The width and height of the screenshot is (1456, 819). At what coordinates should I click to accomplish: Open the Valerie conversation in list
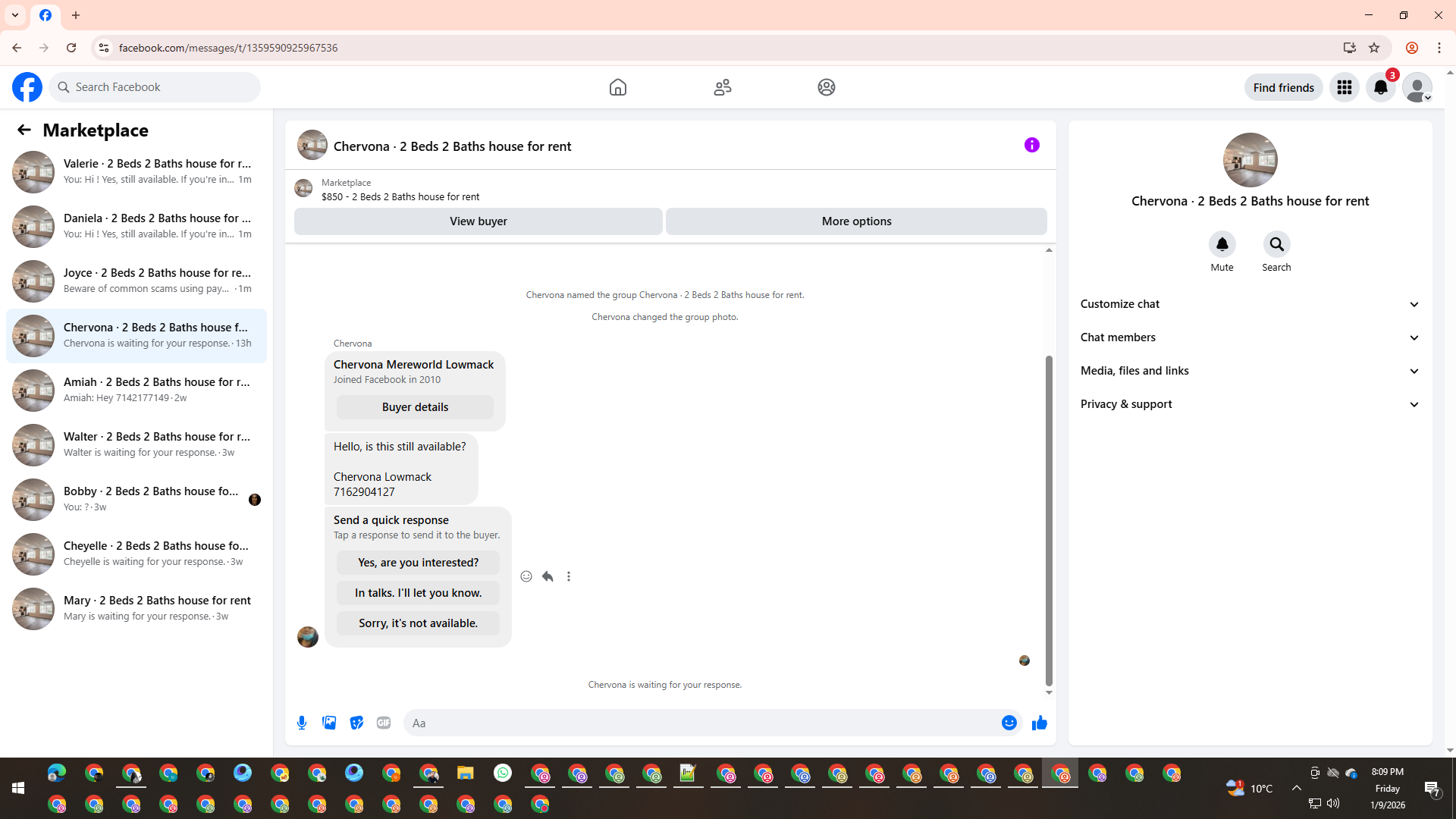136,171
